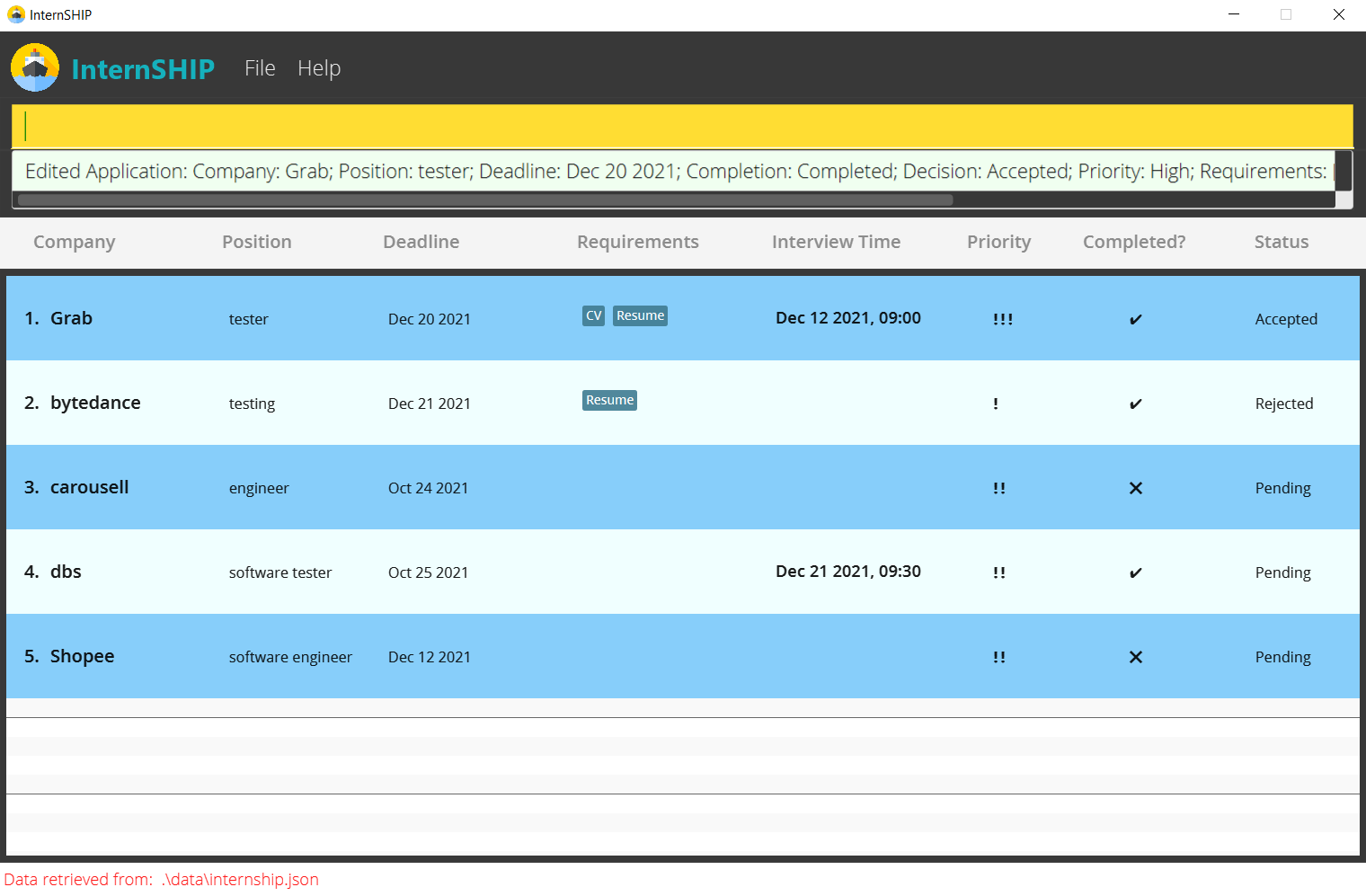The height and width of the screenshot is (896, 1366).
Task: Minimize the InternSHIP window
Action: [1234, 14]
